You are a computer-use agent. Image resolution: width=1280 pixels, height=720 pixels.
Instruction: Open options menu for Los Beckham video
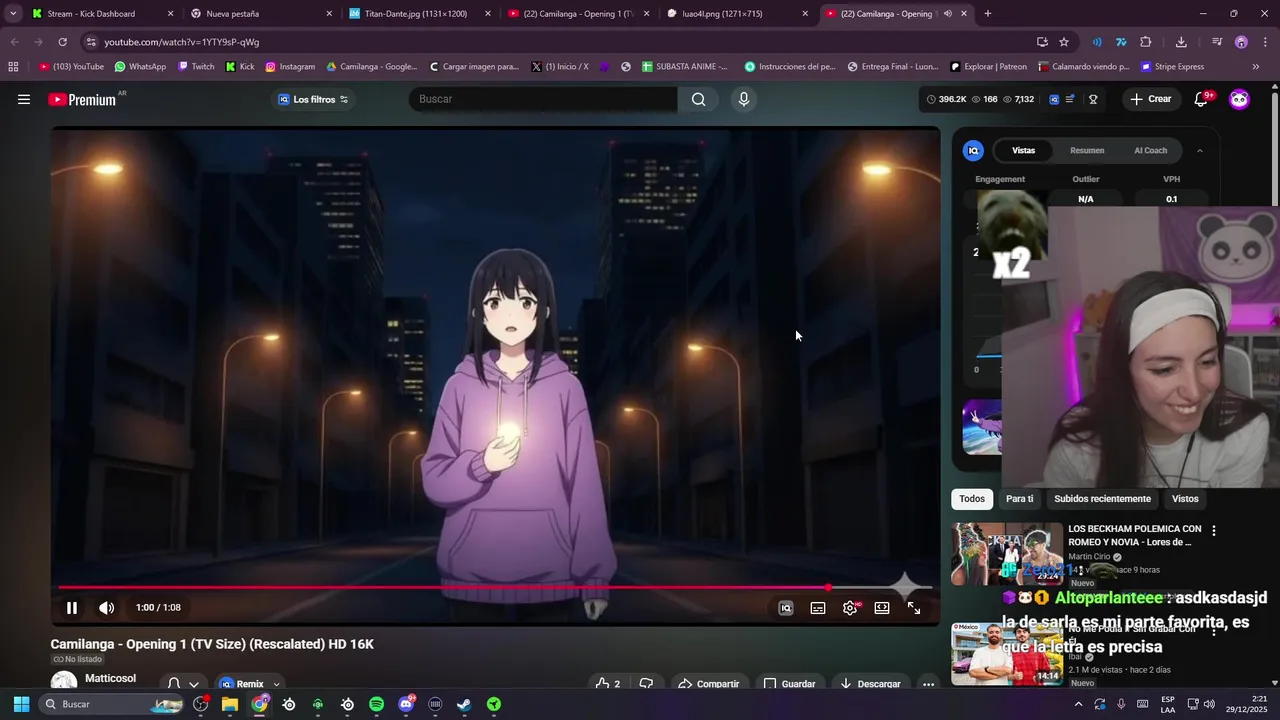pos(1214,531)
